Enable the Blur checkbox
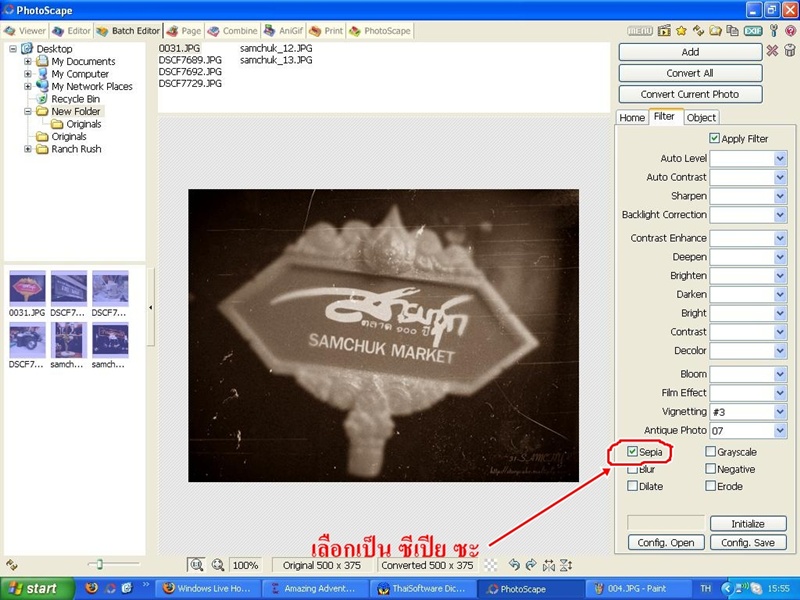This screenshot has height=600, width=800. 632,469
